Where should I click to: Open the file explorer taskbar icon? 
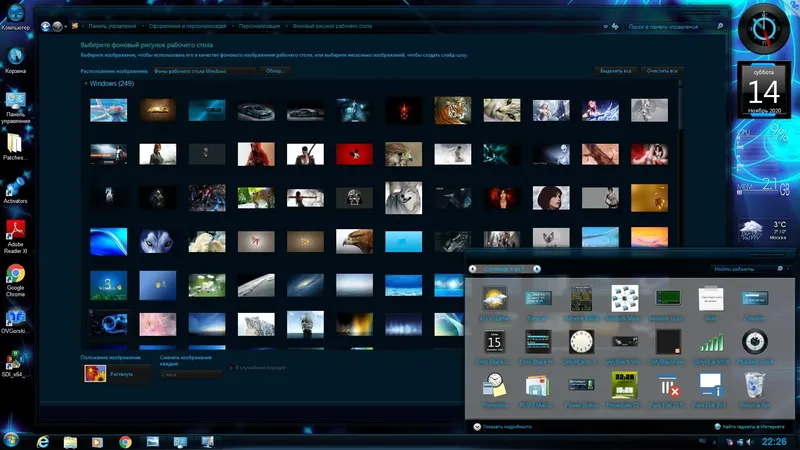pos(70,442)
